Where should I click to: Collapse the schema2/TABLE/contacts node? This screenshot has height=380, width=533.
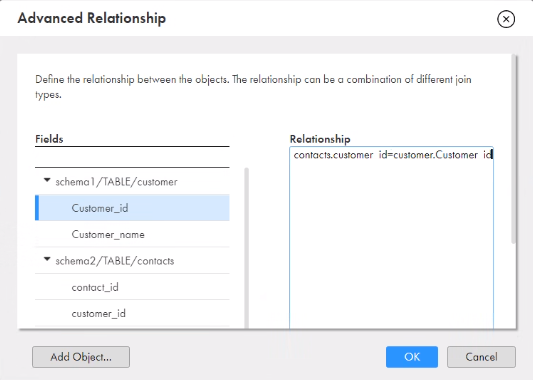[47, 259]
